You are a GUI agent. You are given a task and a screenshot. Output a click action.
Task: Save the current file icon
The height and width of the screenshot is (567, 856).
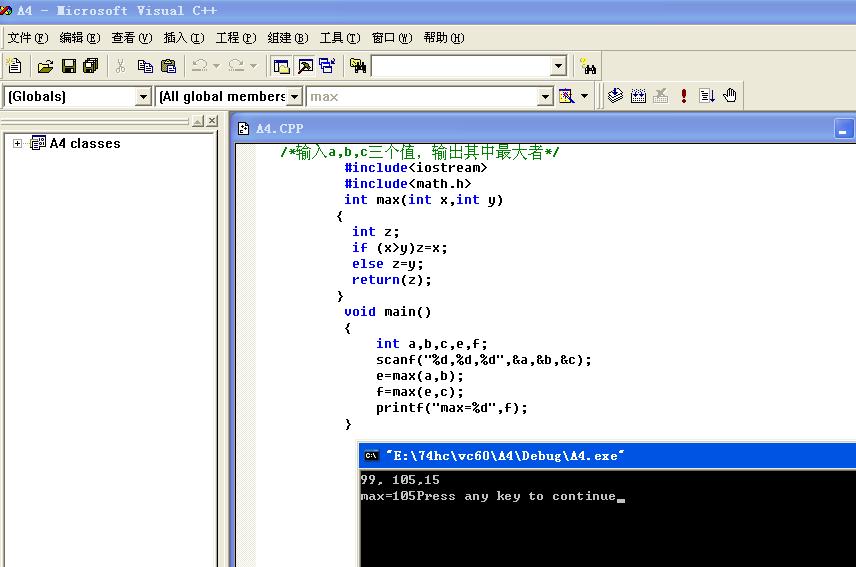point(69,67)
